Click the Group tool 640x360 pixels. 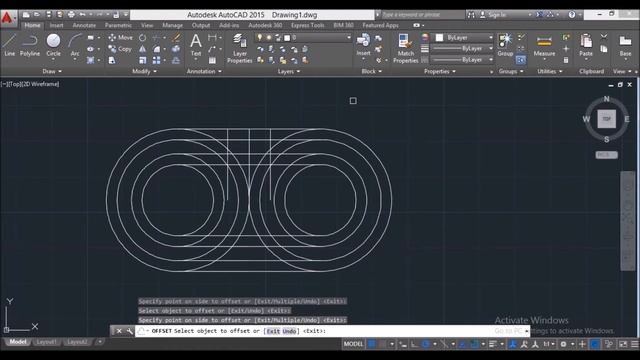505,45
